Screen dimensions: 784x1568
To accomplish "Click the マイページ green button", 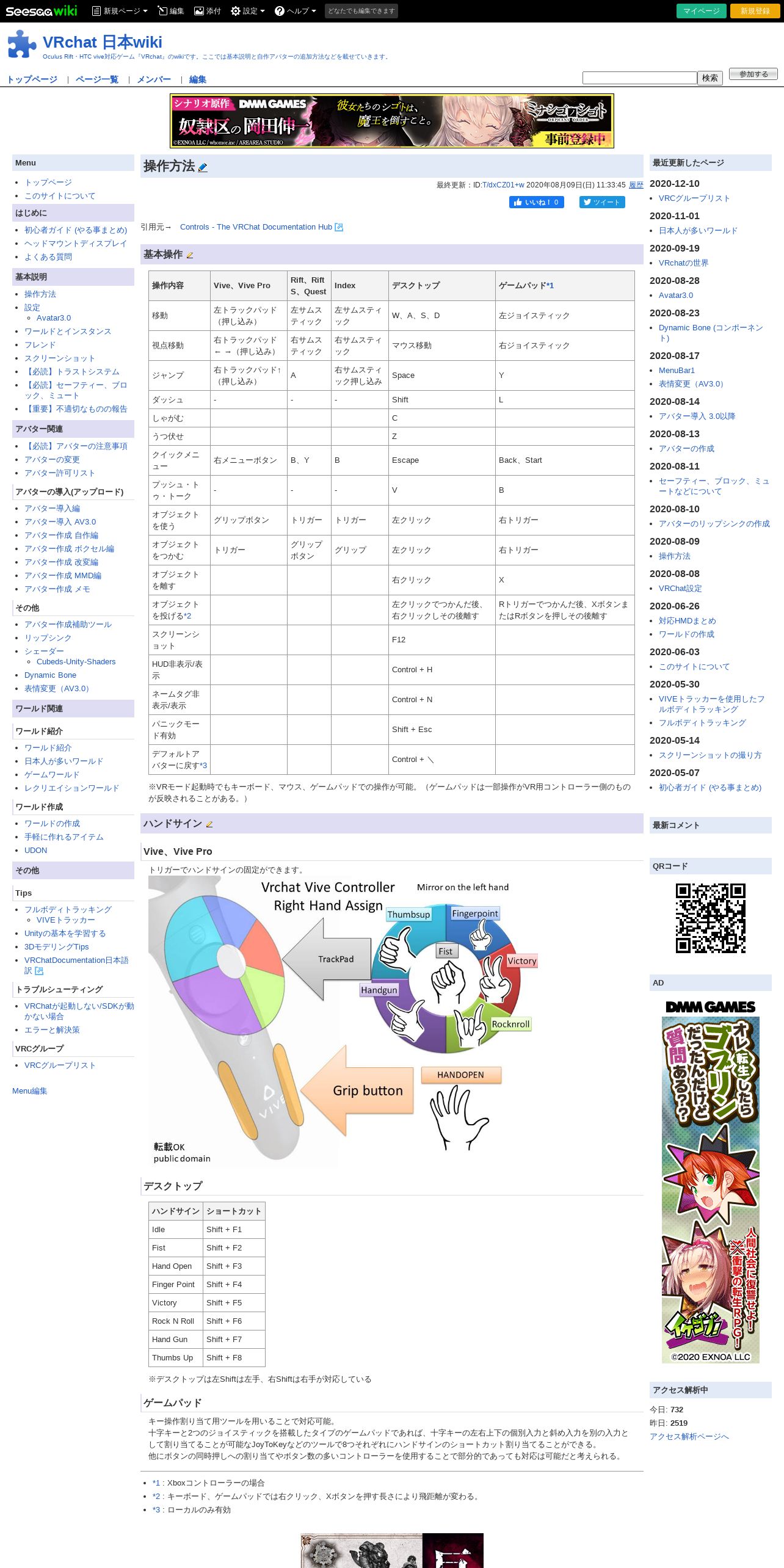I will click(702, 11).
